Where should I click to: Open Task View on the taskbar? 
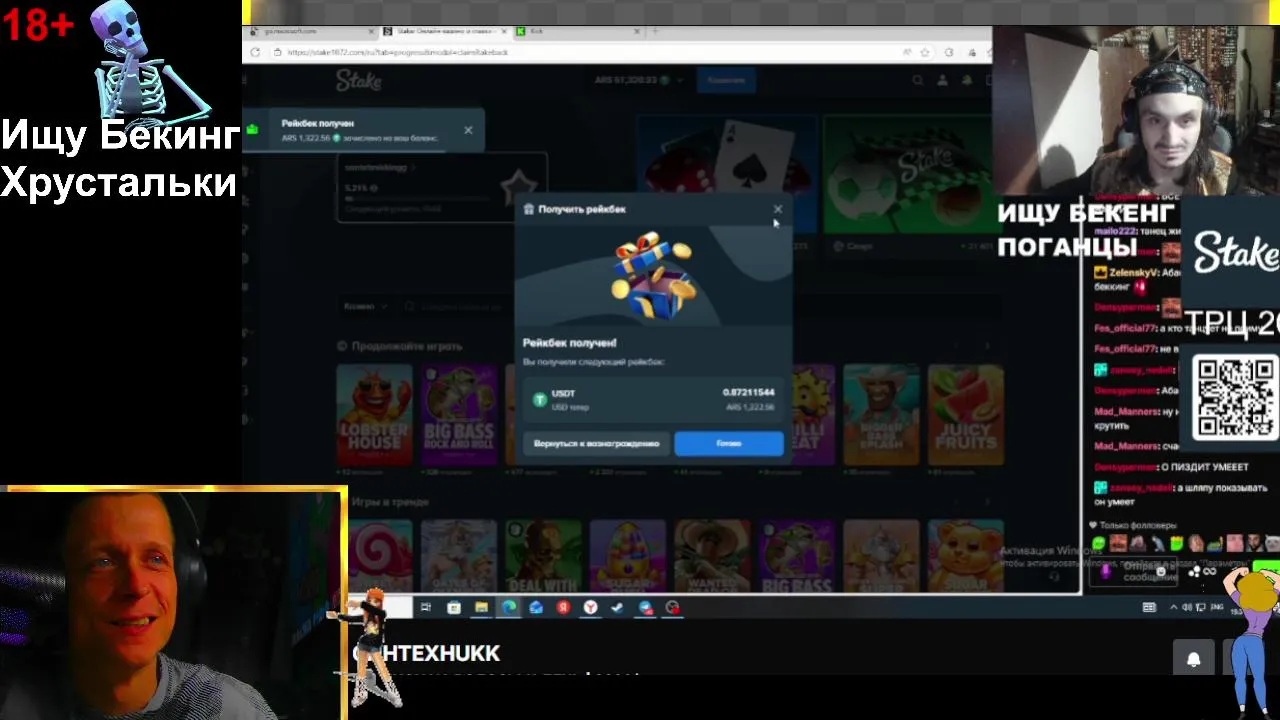pos(426,607)
